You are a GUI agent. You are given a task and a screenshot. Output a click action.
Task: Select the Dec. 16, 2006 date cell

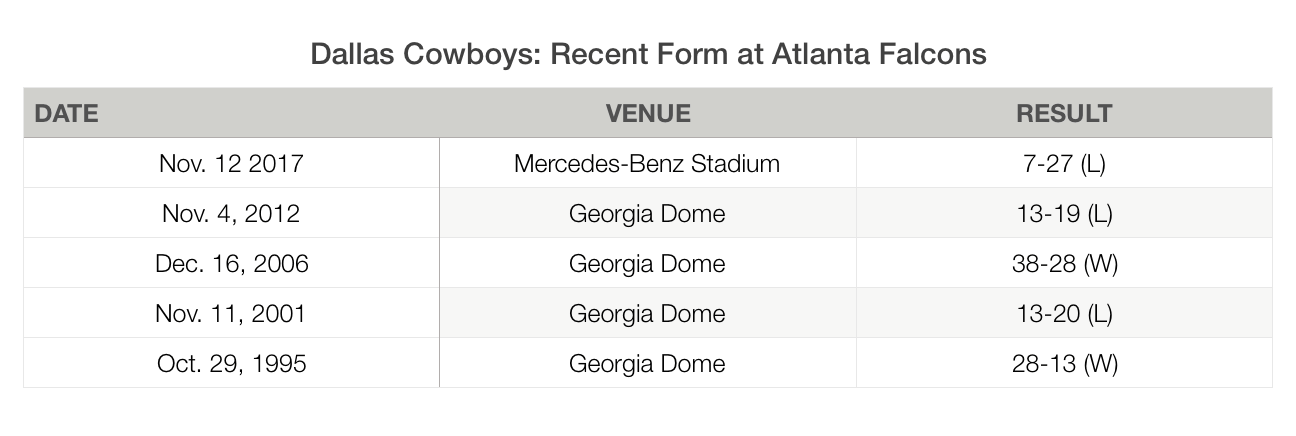click(x=231, y=263)
